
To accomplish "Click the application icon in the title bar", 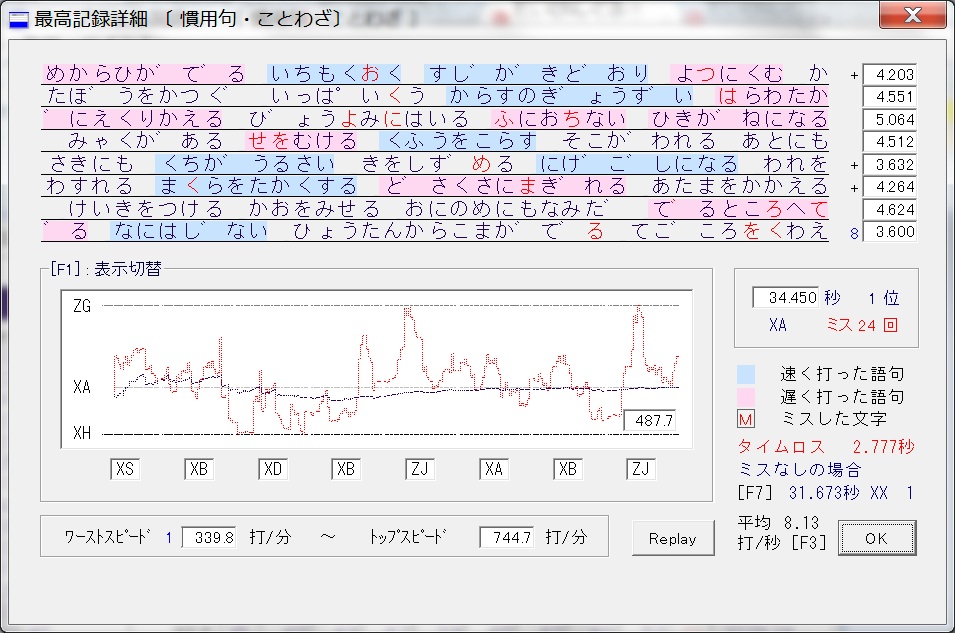I will [19, 19].
